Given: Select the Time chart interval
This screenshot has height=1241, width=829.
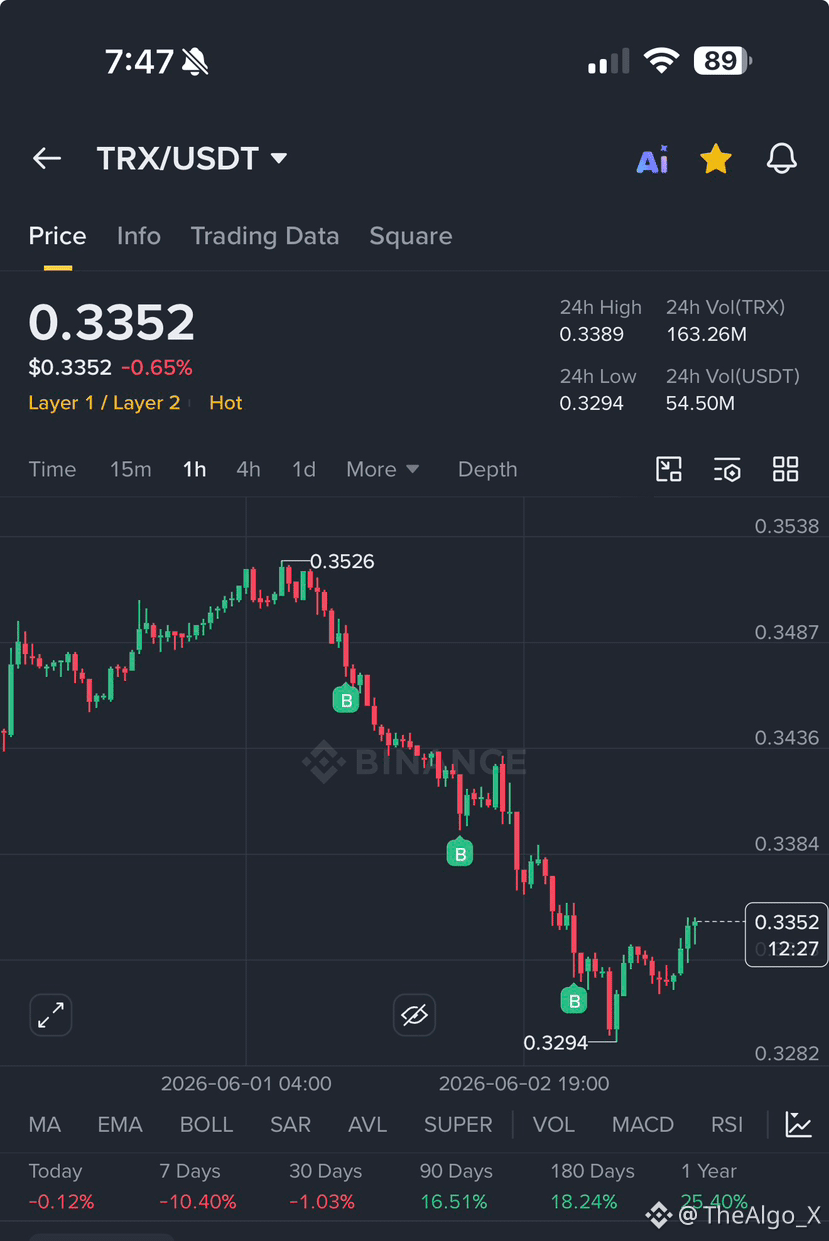Looking at the screenshot, I should [x=52, y=469].
